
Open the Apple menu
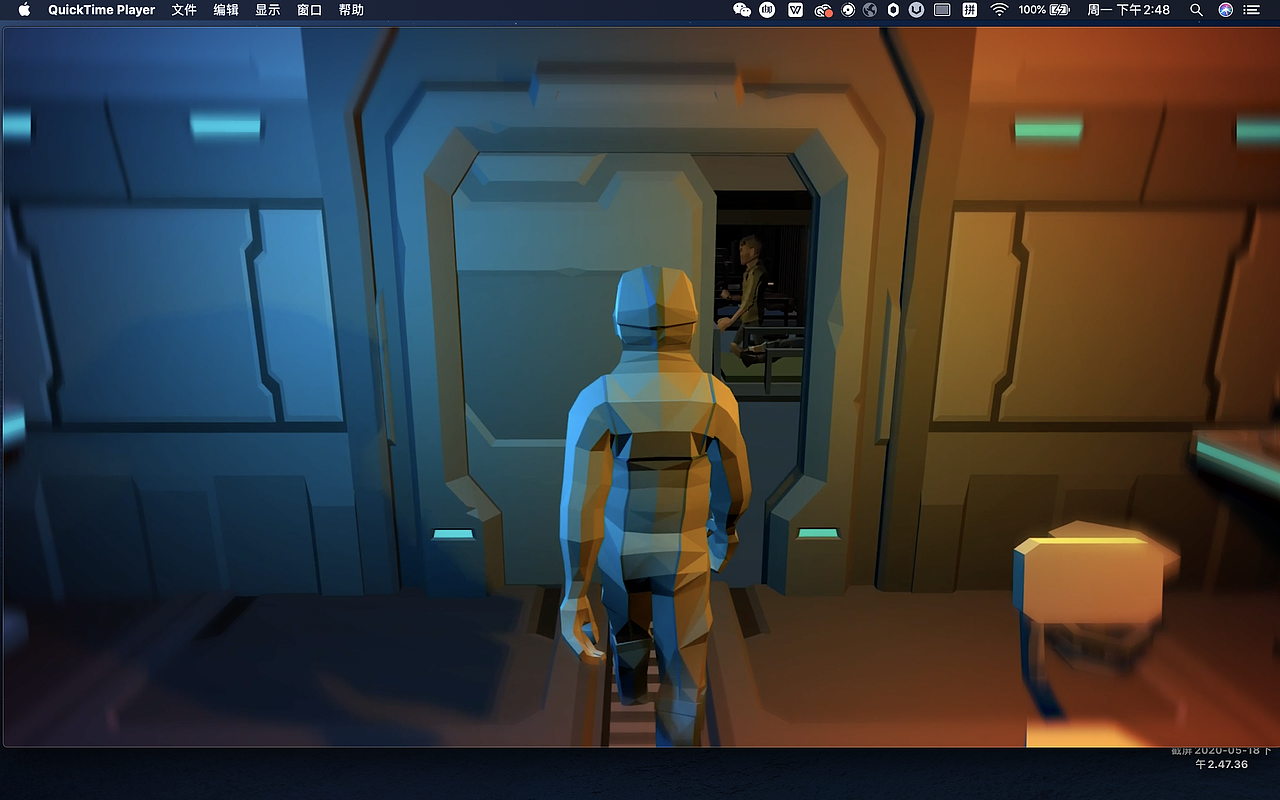(25, 10)
